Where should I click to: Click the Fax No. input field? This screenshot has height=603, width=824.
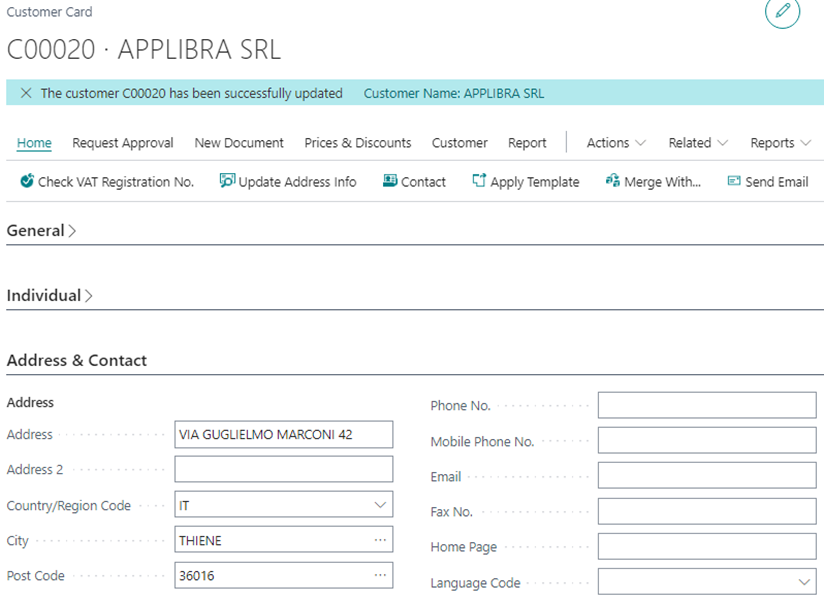point(707,511)
